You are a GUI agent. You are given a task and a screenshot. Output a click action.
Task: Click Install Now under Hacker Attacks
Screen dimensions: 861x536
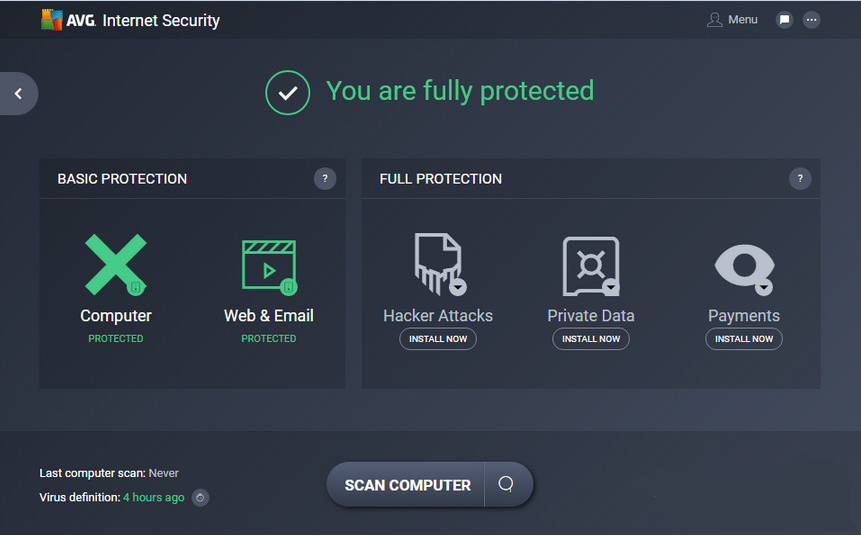tap(438, 339)
